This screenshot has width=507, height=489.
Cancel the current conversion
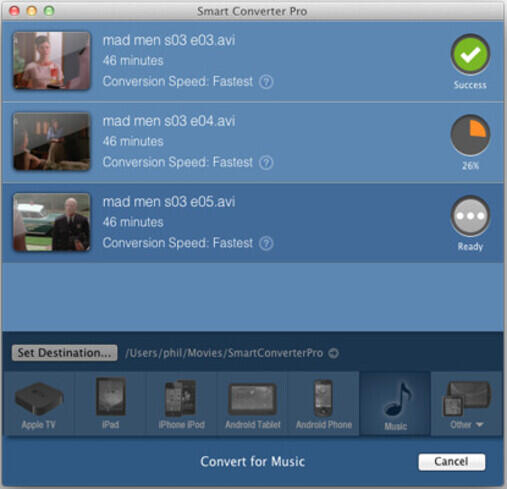coord(452,462)
